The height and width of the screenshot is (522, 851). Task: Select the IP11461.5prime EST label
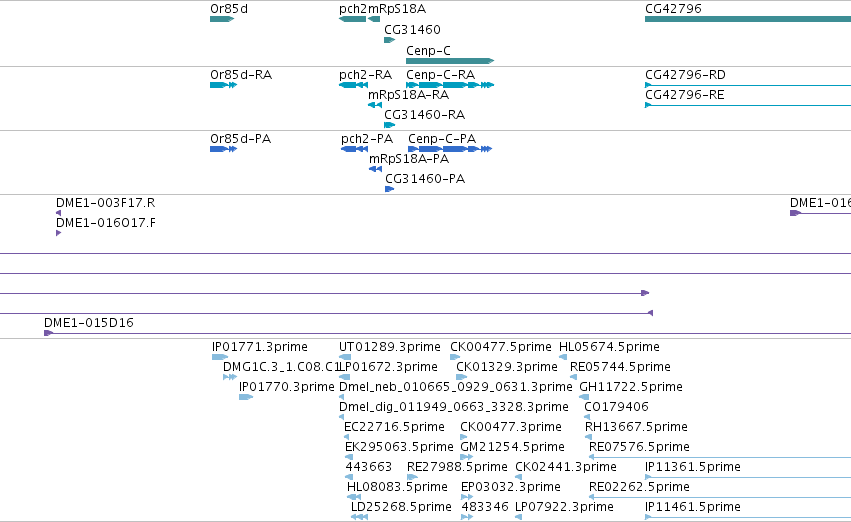[693, 507]
